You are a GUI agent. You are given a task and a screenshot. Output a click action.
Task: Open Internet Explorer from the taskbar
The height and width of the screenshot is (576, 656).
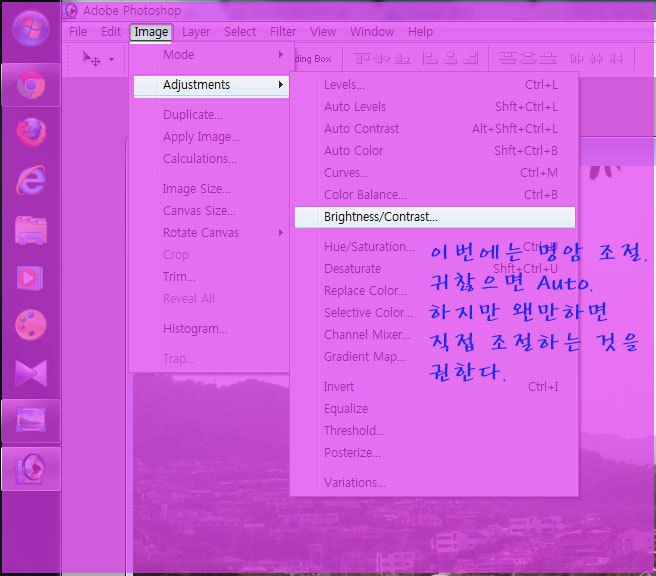(x=31, y=180)
